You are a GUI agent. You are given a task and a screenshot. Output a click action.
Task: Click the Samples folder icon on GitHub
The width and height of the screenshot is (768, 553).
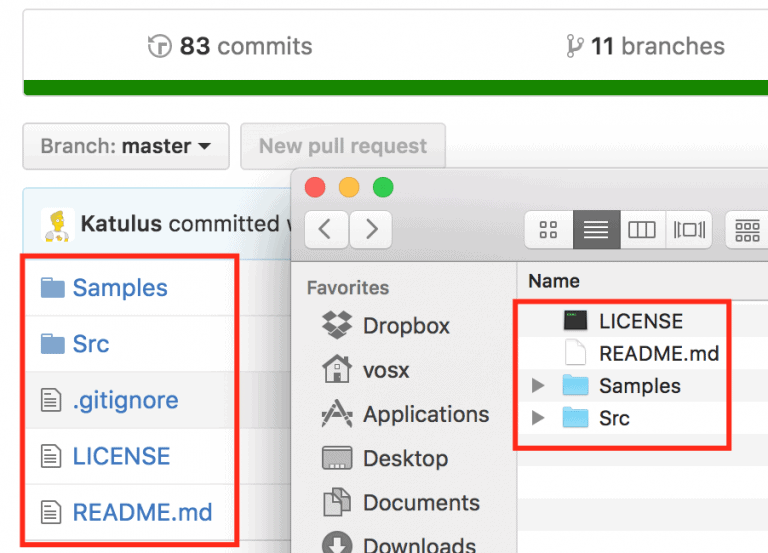pos(52,288)
